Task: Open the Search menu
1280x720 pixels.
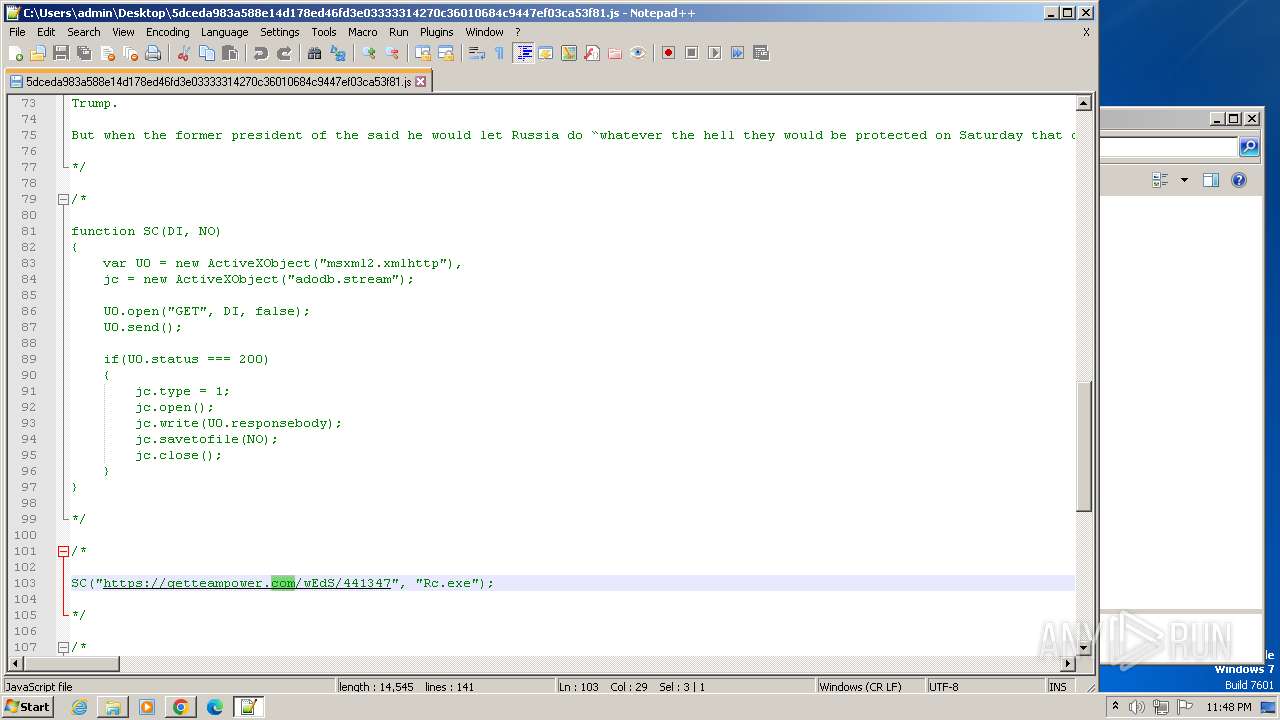Action: click(84, 32)
